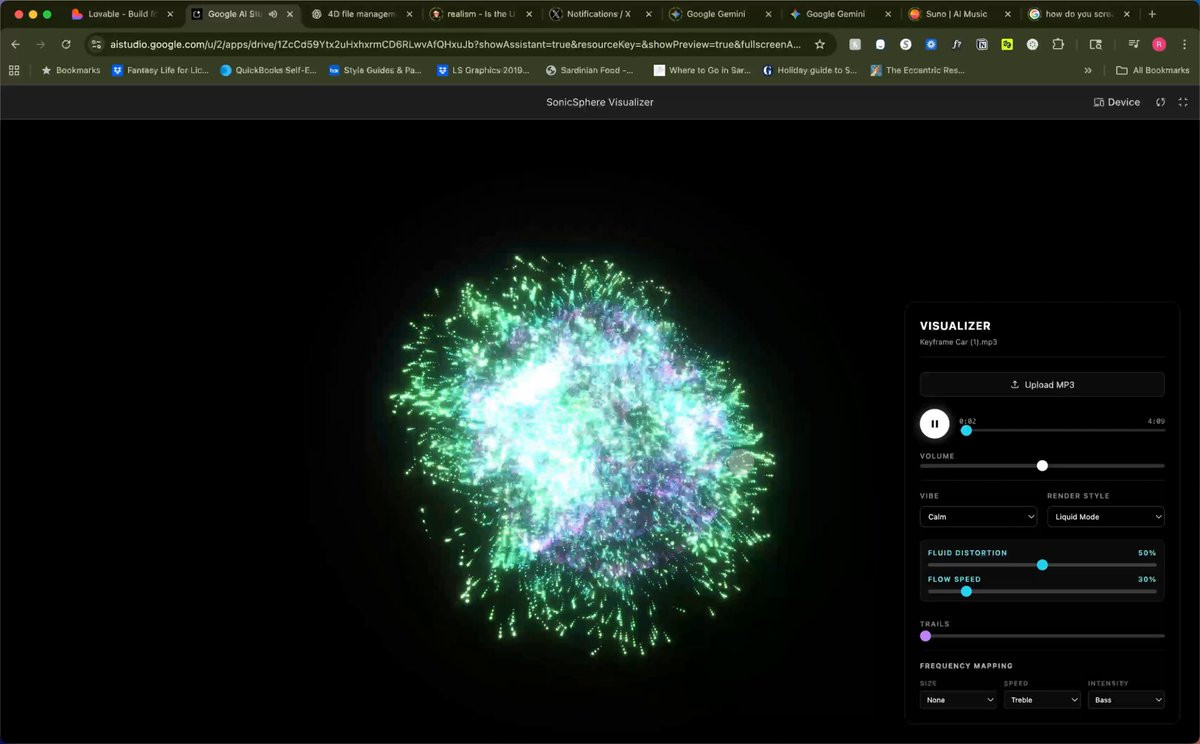Click the 0:02 elapsed time
This screenshot has height=744, width=1200.
(x=967, y=421)
